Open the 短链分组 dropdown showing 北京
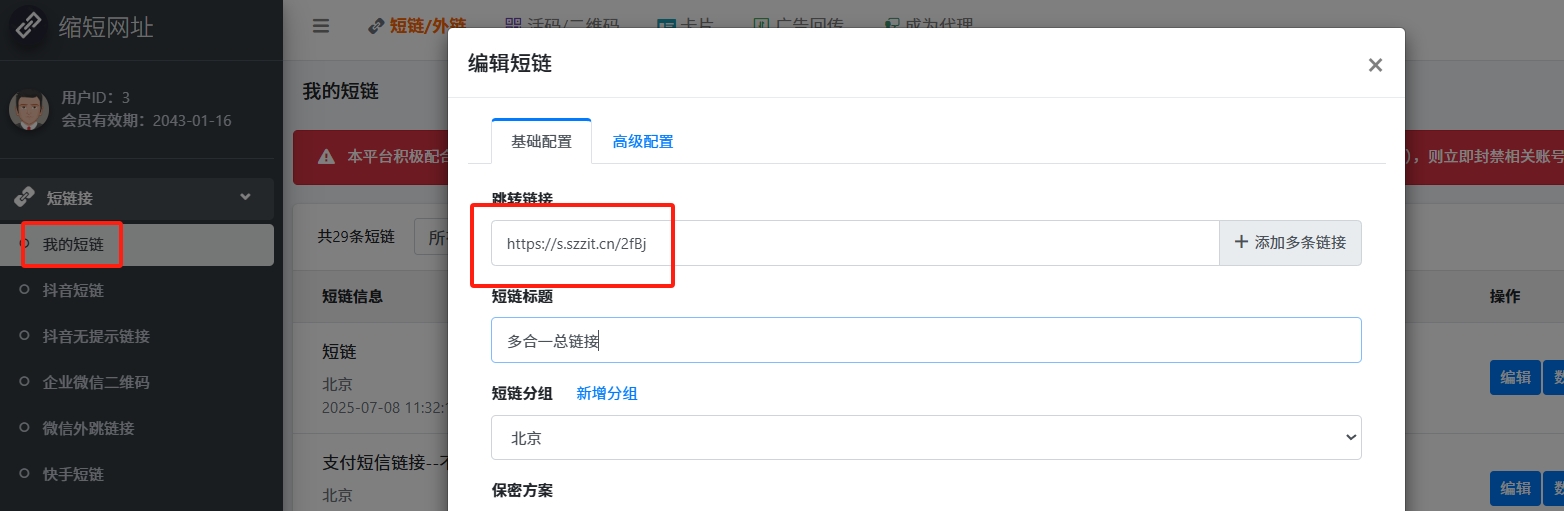Screen dimensions: 1564x511 (x=926, y=438)
